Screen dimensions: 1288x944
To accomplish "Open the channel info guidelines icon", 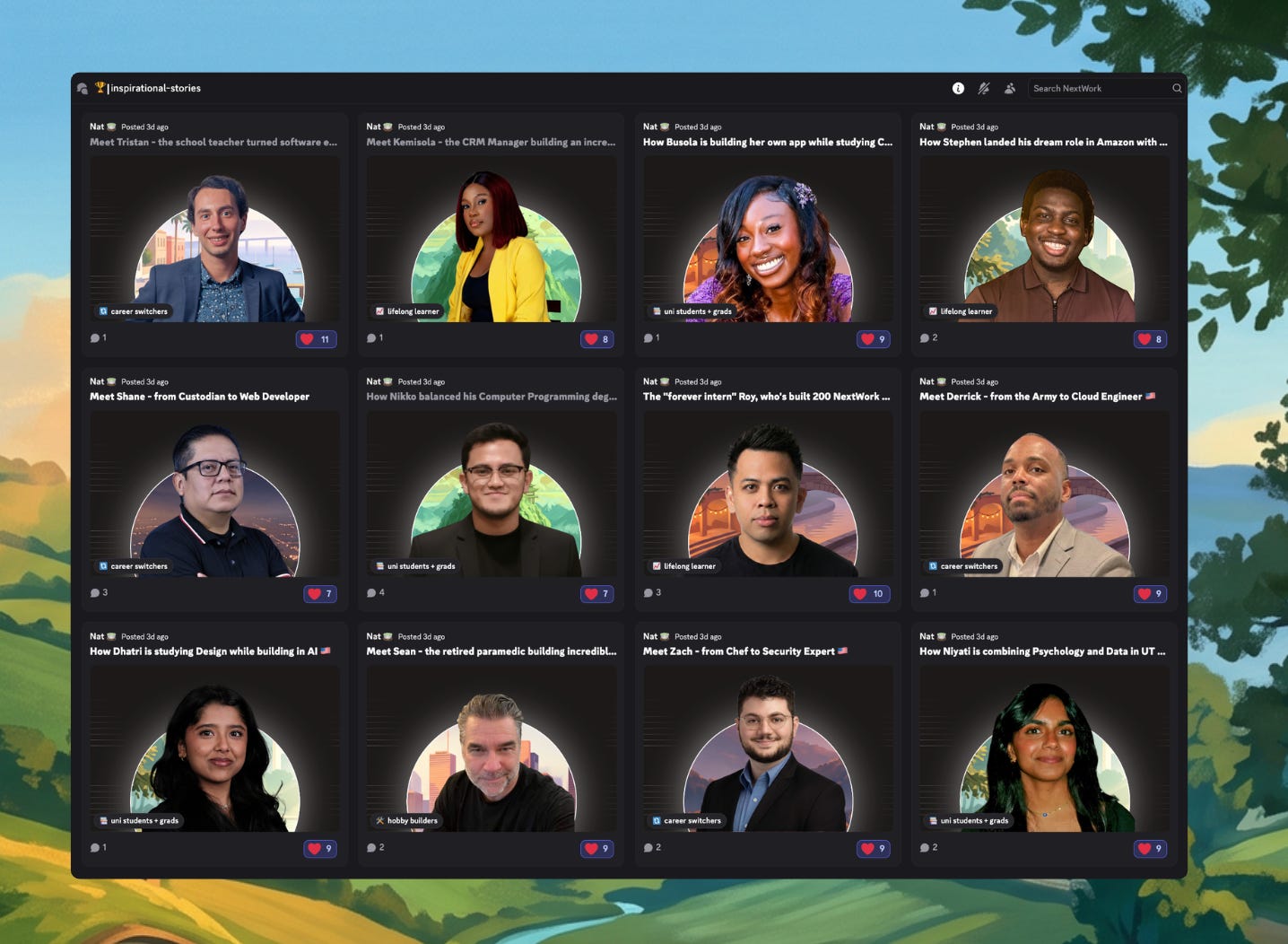I will tap(958, 88).
